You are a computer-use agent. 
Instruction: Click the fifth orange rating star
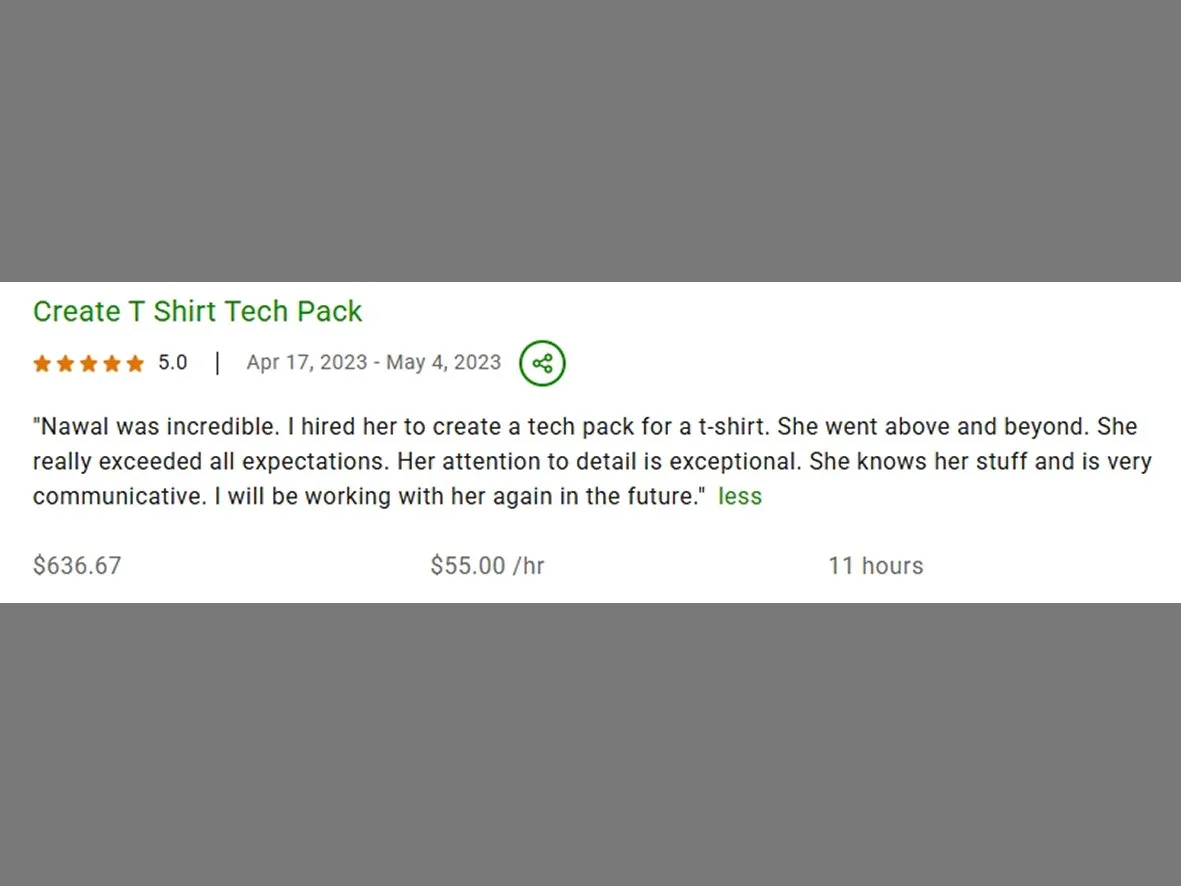[x=136, y=364]
